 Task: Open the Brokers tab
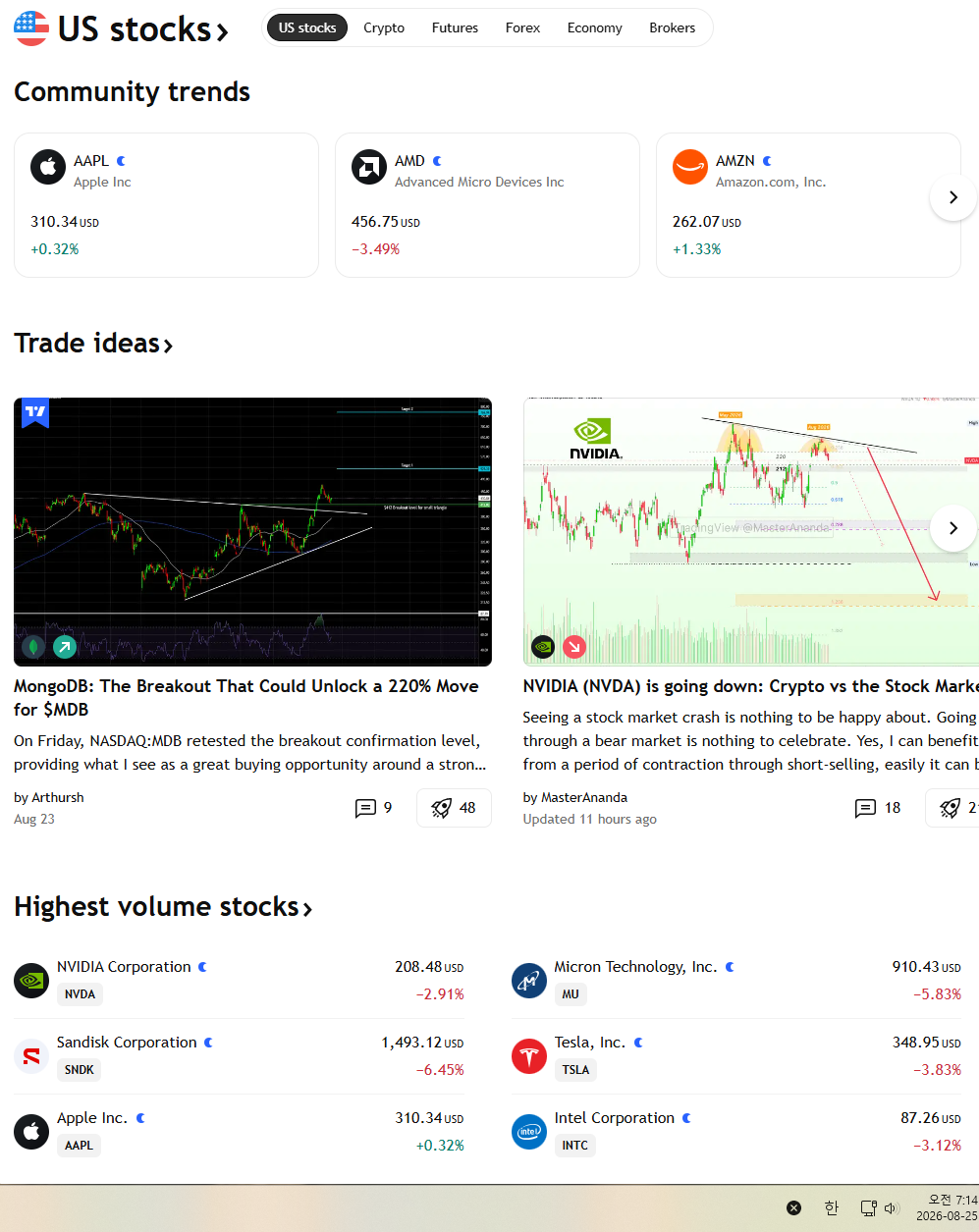tap(673, 27)
